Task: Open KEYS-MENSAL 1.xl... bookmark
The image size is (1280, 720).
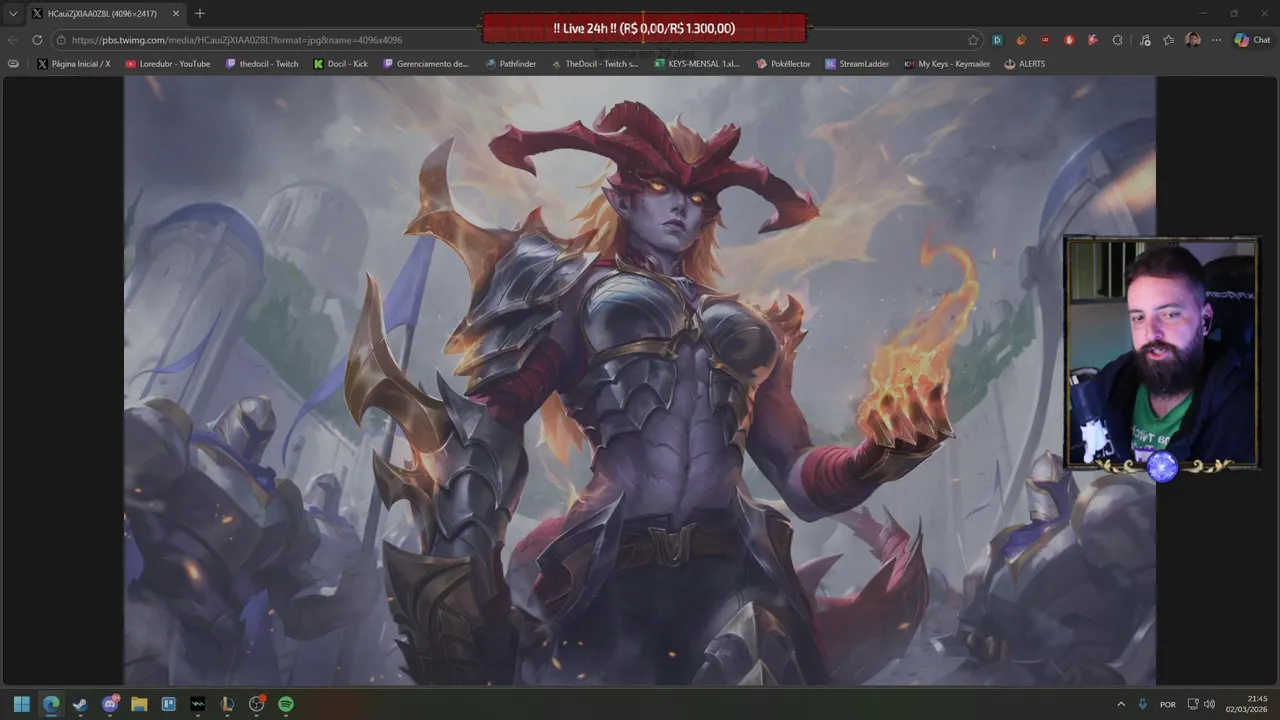Action: [698, 64]
